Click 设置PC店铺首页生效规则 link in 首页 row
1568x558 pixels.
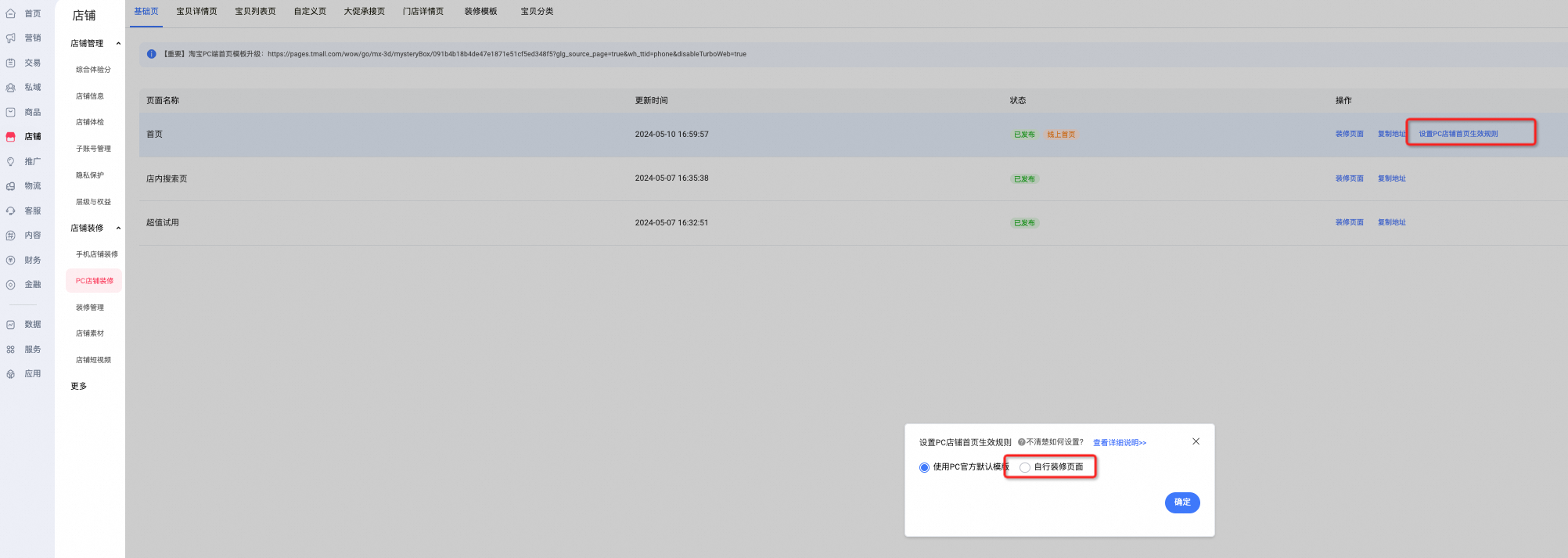(1458, 134)
